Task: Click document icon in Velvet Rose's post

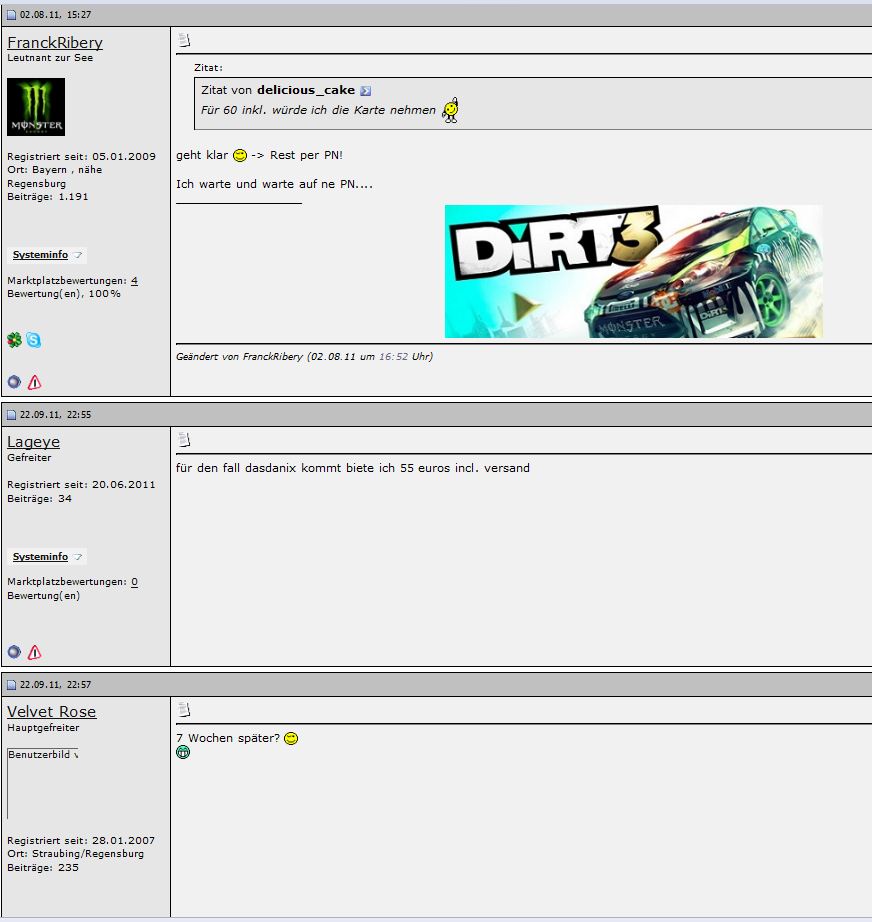Action: click(185, 710)
